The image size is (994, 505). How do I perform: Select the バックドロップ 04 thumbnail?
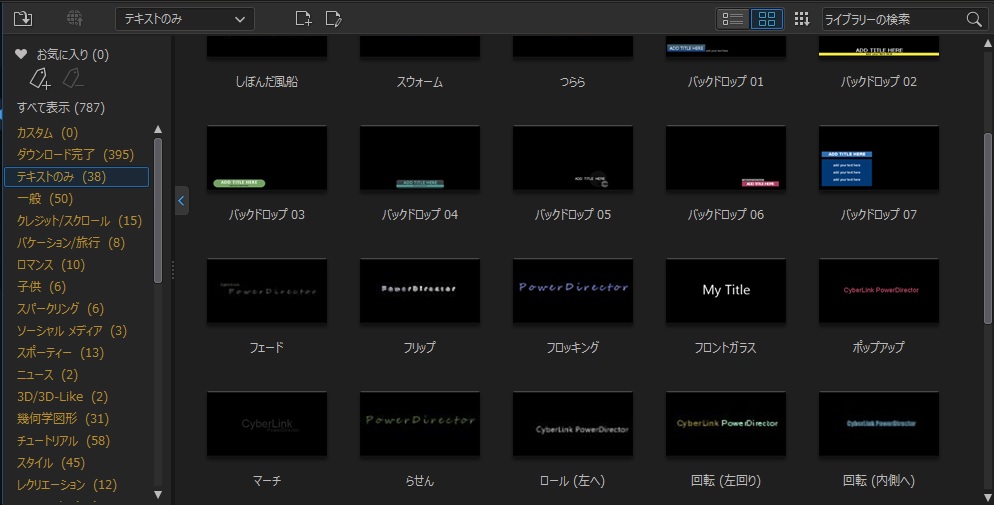point(420,158)
